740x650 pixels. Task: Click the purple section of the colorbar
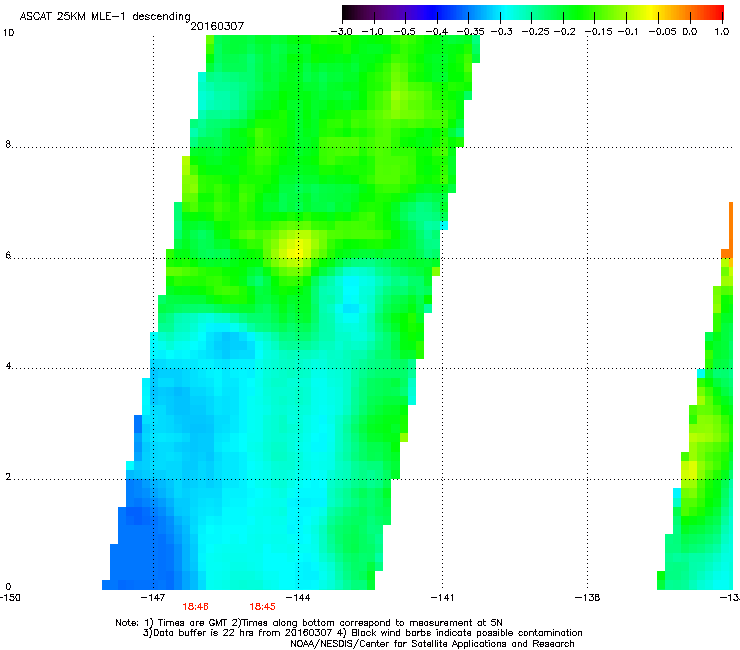tap(396, 12)
